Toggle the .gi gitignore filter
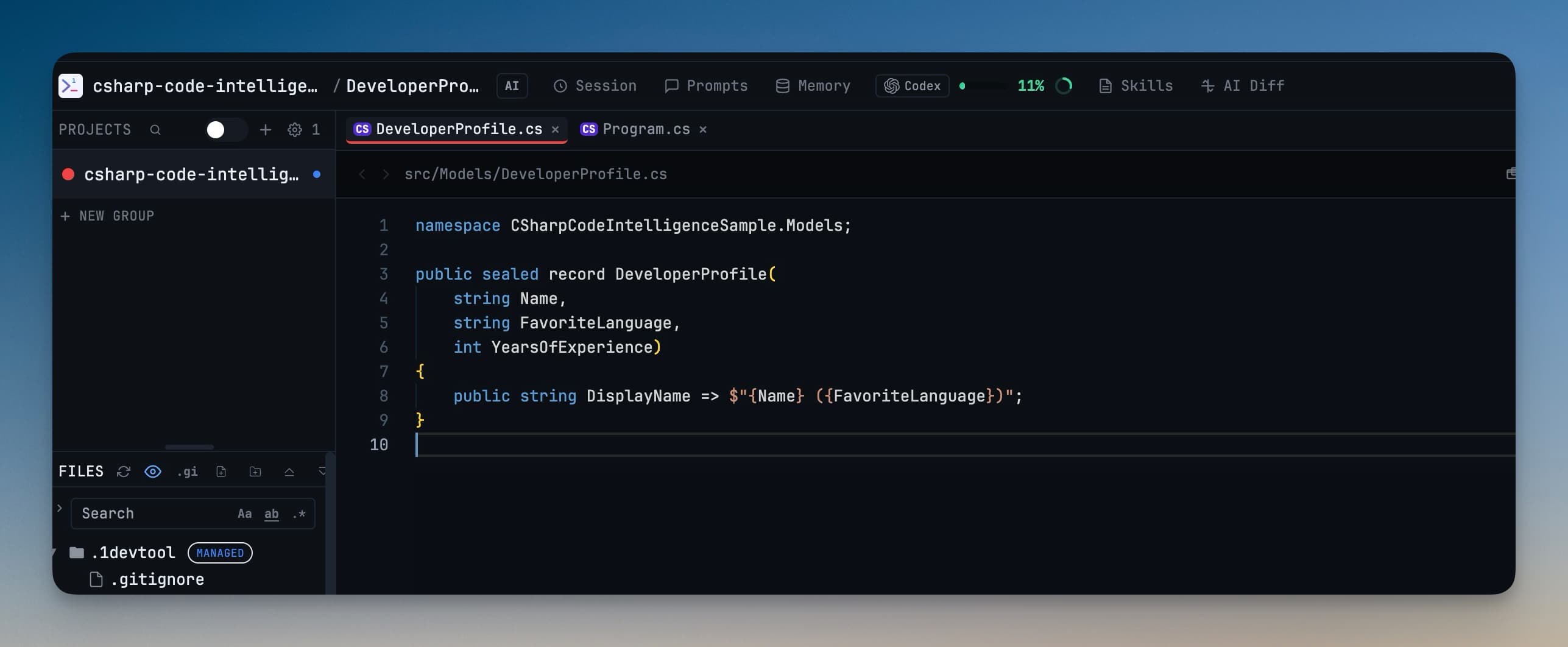The height and width of the screenshot is (647, 1568). 187,472
